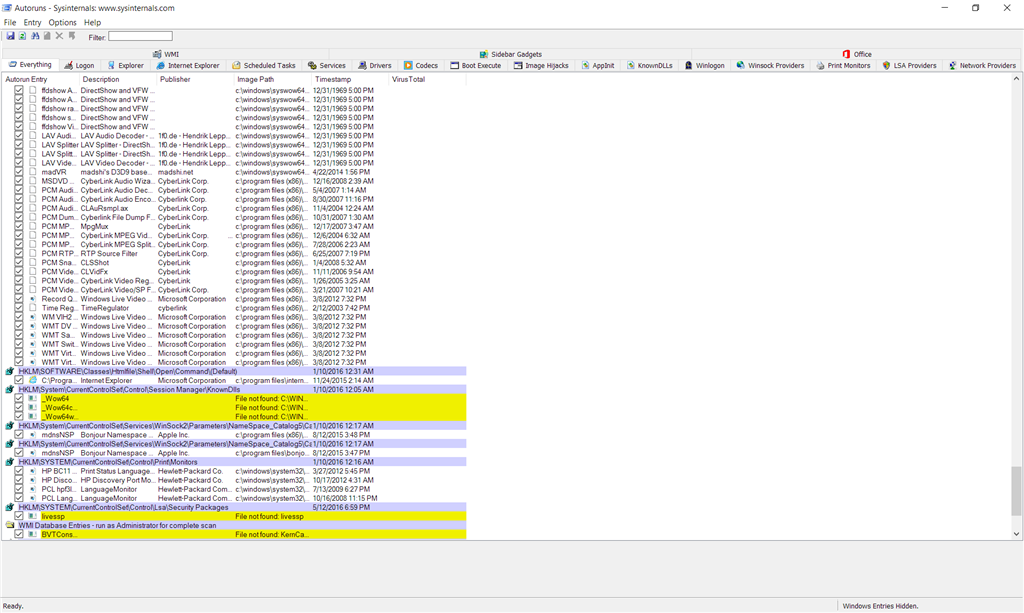Click 'Windows Entries Hidden.' in status bar
The image size is (1024, 613).
(x=880, y=606)
